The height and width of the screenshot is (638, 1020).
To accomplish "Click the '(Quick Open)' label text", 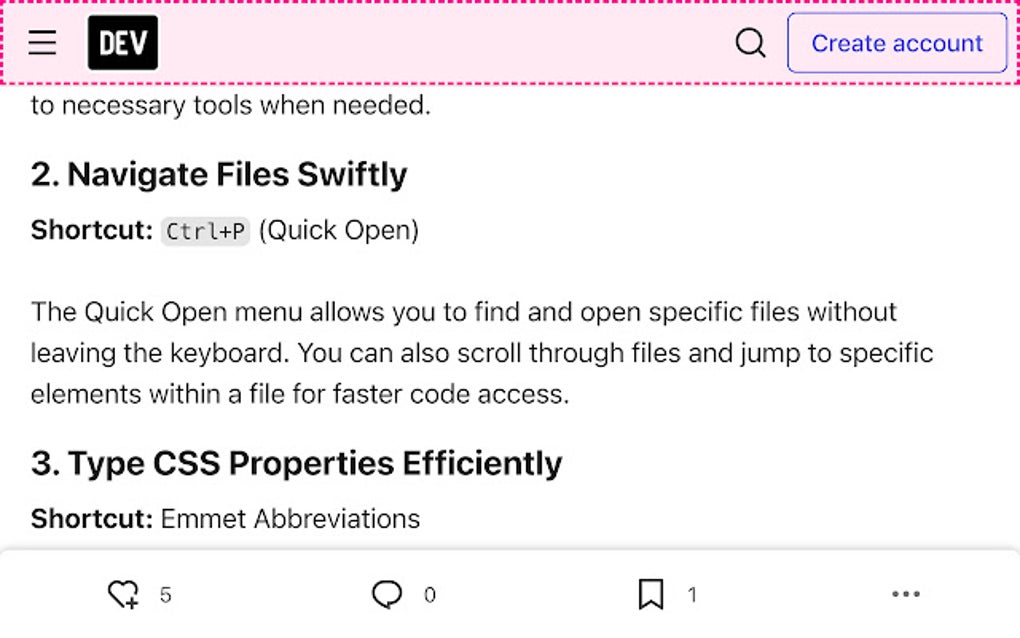I will pos(339,230).
